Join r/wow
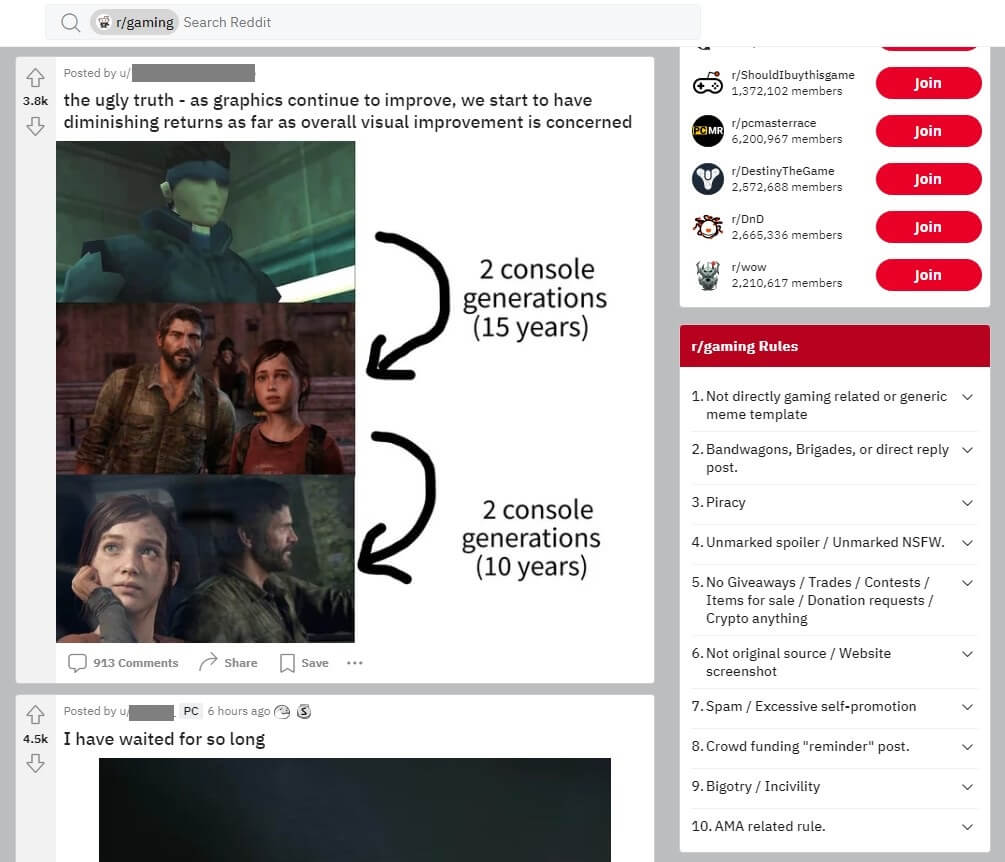 (x=928, y=275)
